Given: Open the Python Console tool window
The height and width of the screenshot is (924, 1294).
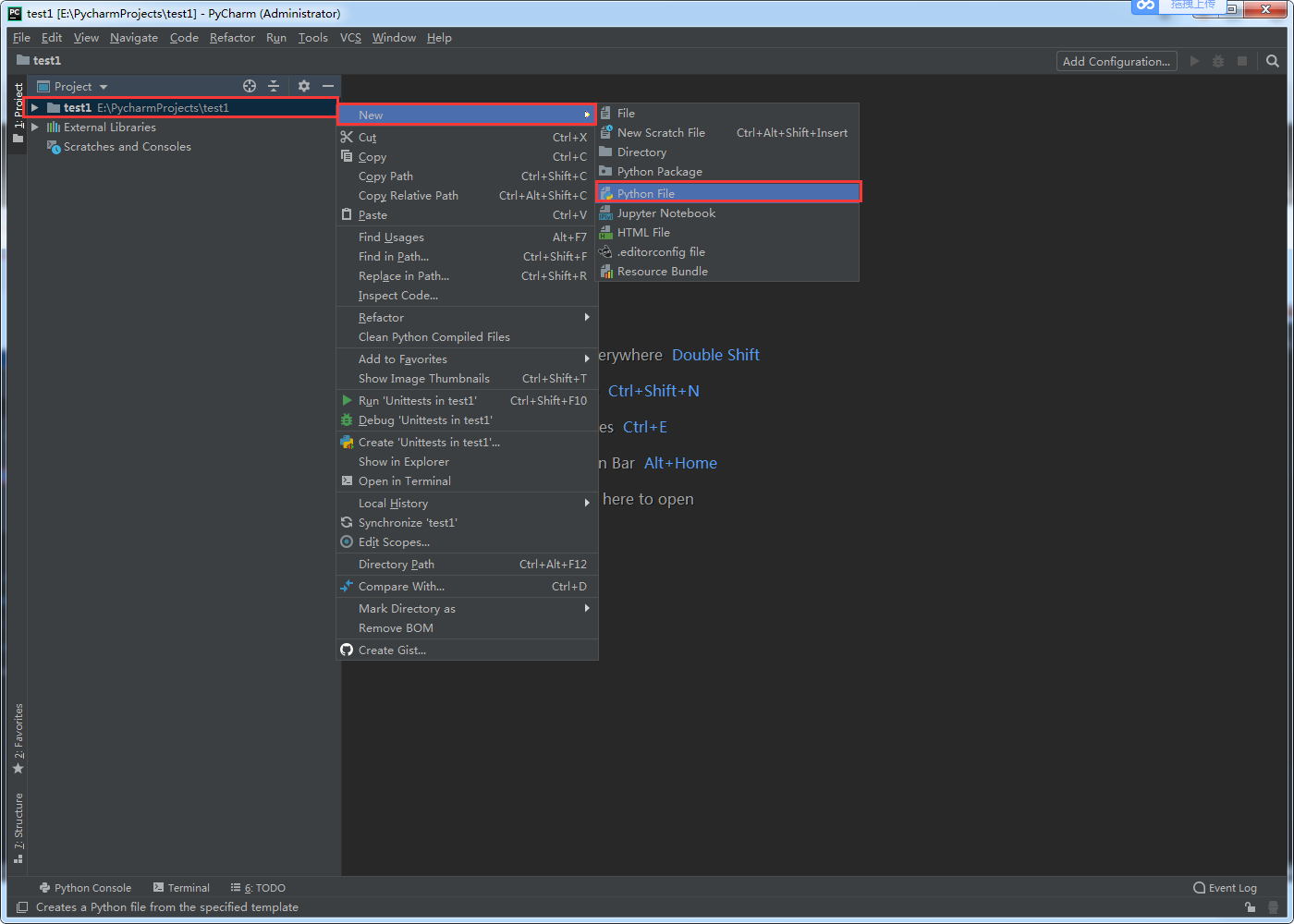Looking at the screenshot, I should 85,888.
